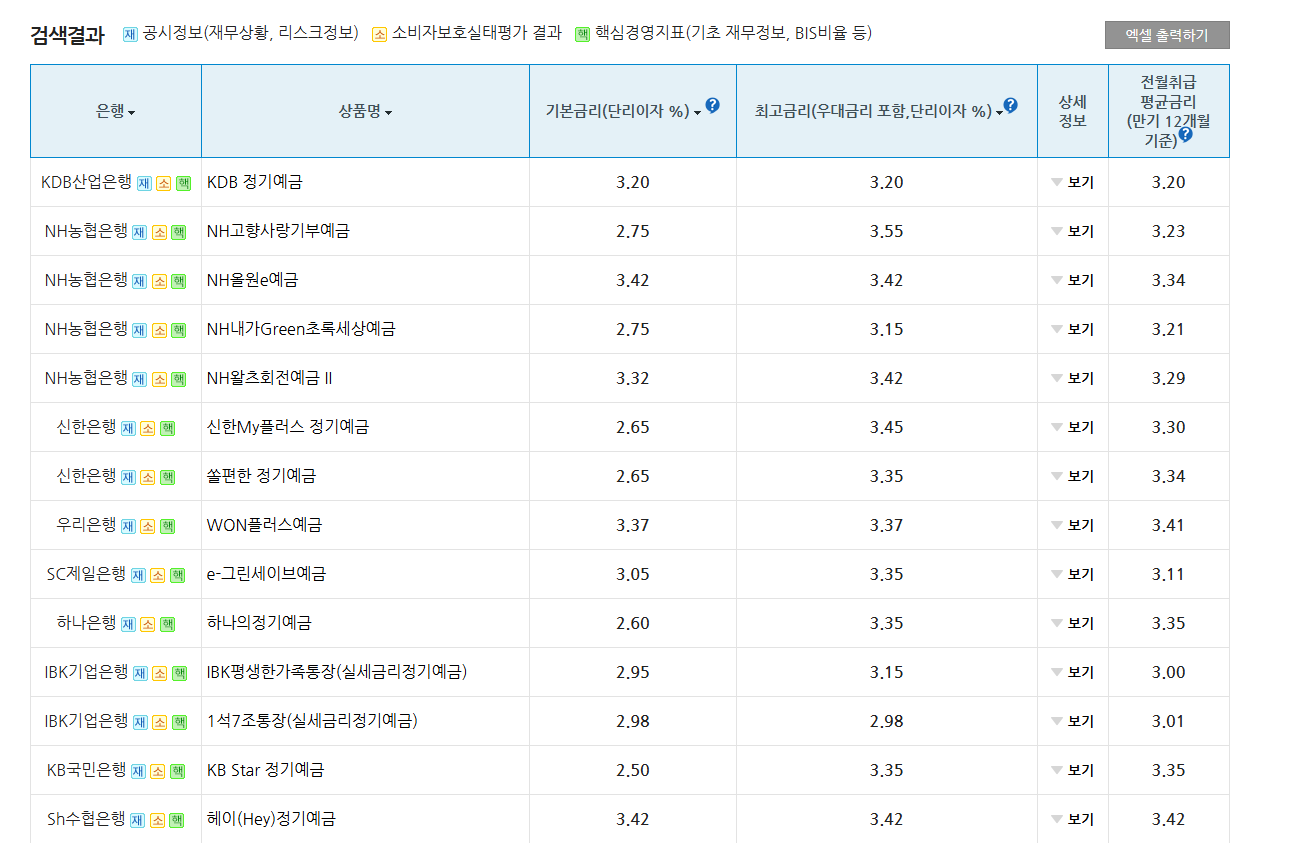The image size is (1295, 843).
Task: Select base rate 2.50 of KB Star 정기예금
Action: coord(633,771)
